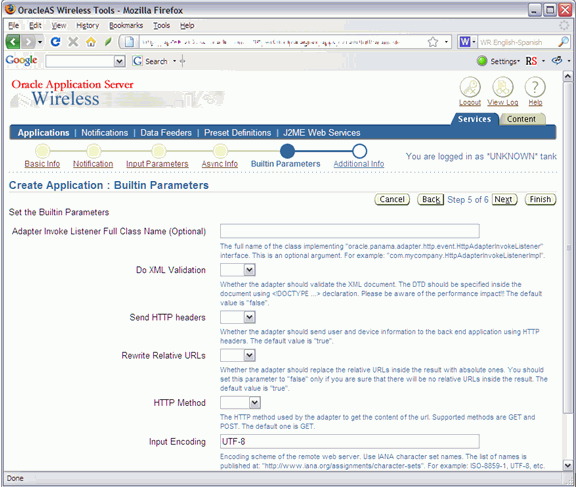
Task: Open the File menu
Action: pos(14,25)
